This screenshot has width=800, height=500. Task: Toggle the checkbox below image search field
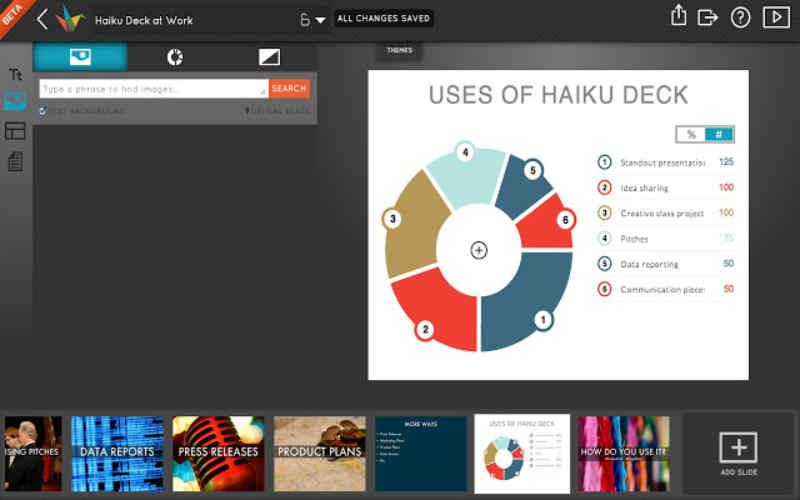(x=42, y=111)
